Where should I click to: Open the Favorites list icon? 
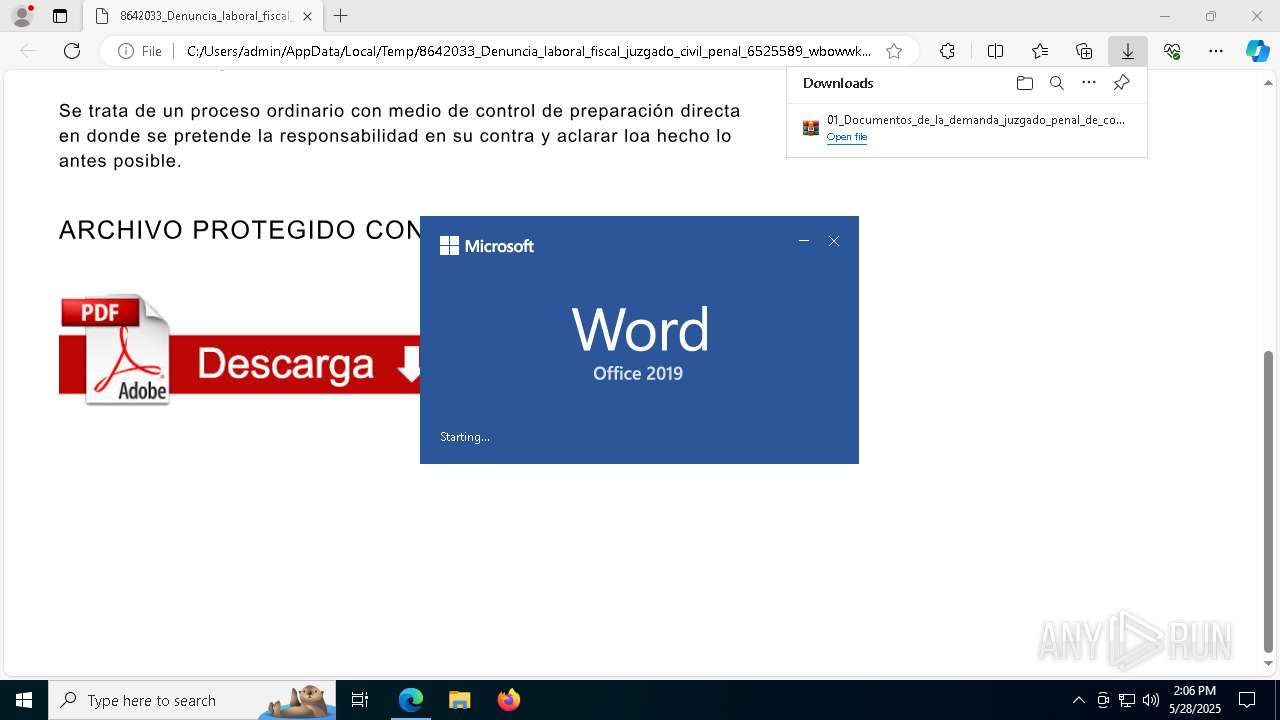click(1040, 51)
